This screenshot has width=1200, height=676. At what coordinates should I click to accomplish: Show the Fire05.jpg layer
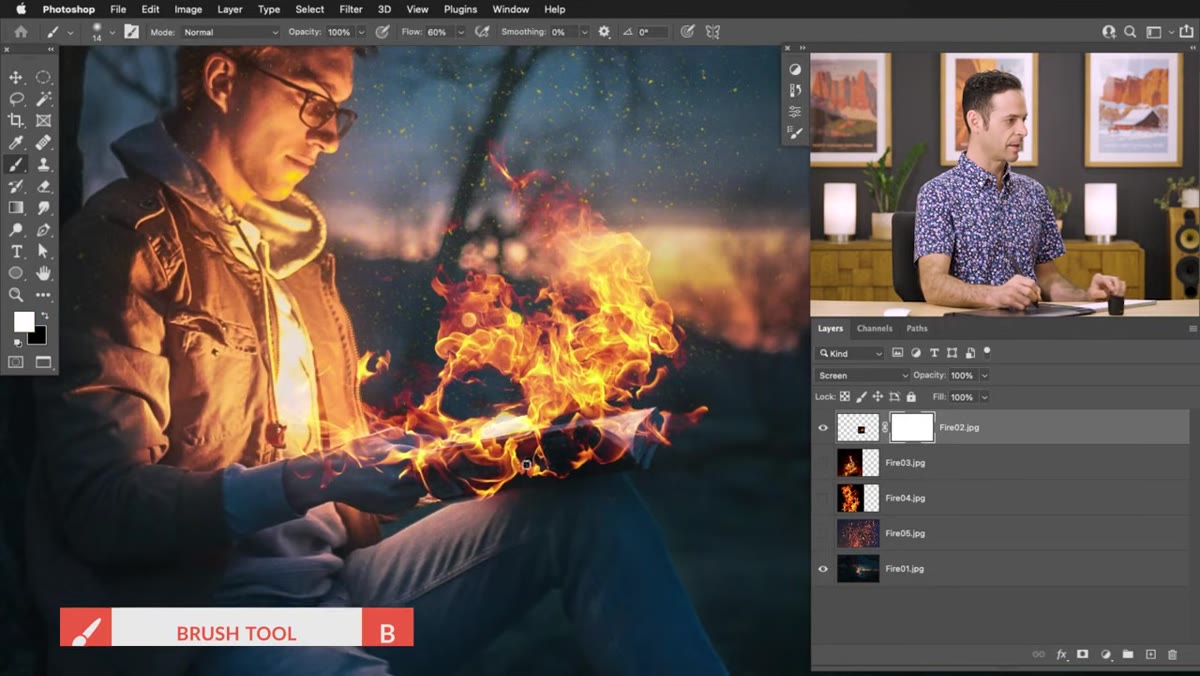pos(823,533)
